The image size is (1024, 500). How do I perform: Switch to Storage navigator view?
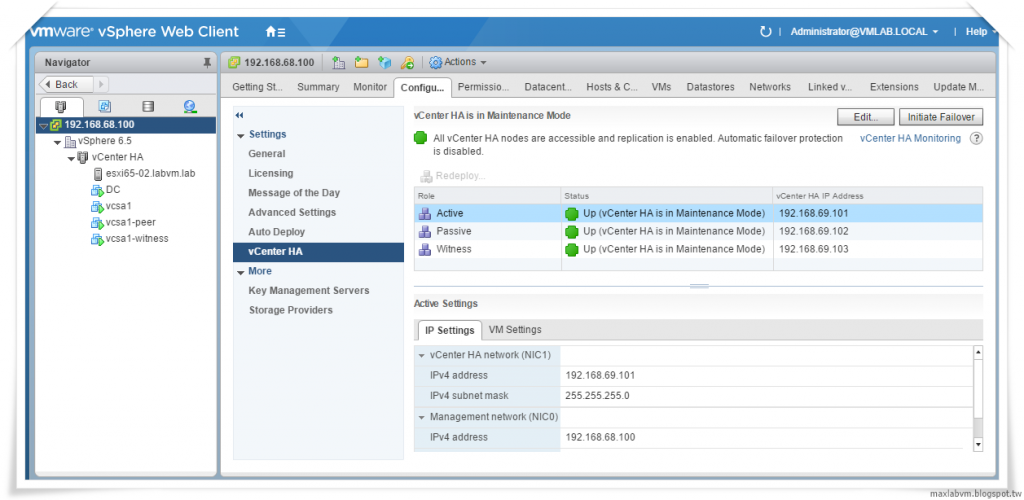click(148, 106)
